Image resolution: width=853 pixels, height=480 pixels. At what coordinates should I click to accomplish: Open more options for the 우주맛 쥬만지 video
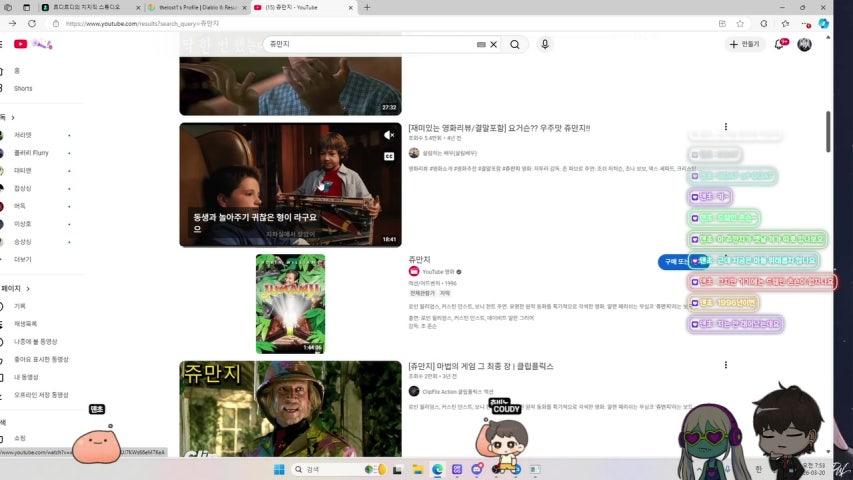tap(726, 127)
